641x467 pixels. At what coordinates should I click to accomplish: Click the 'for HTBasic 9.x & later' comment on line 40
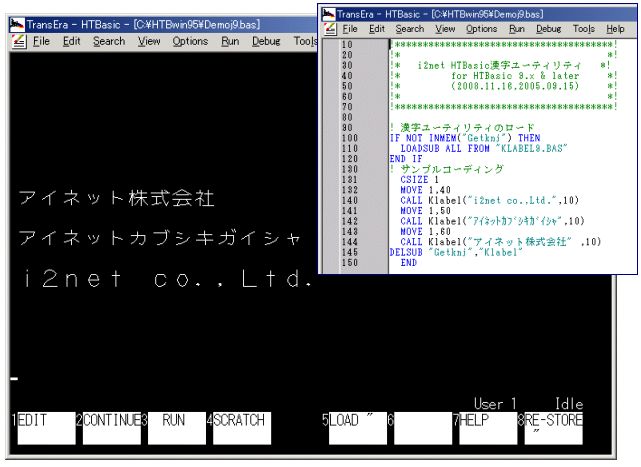pos(515,76)
